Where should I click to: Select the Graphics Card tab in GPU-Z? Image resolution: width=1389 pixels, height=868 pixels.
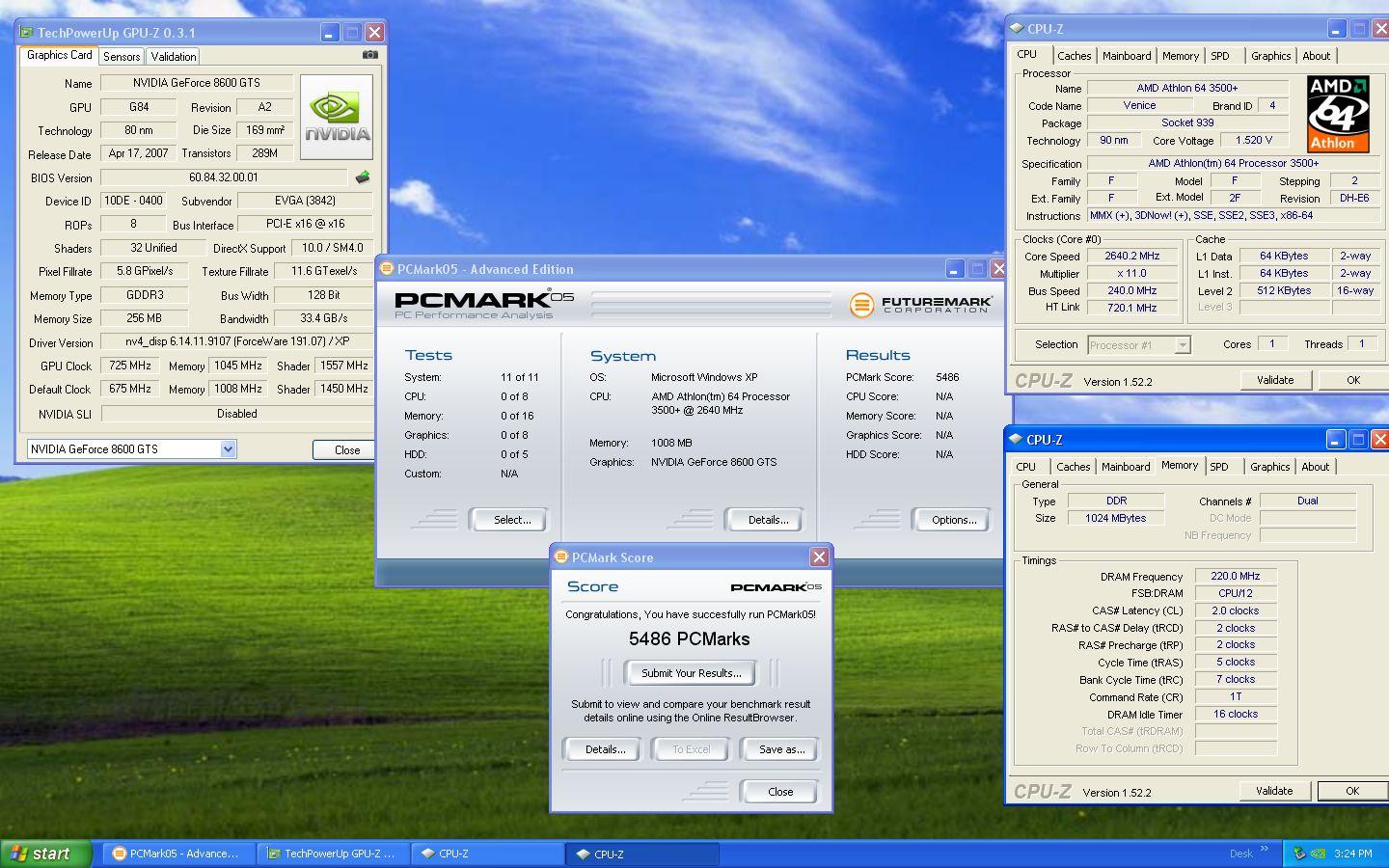(60, 55)
